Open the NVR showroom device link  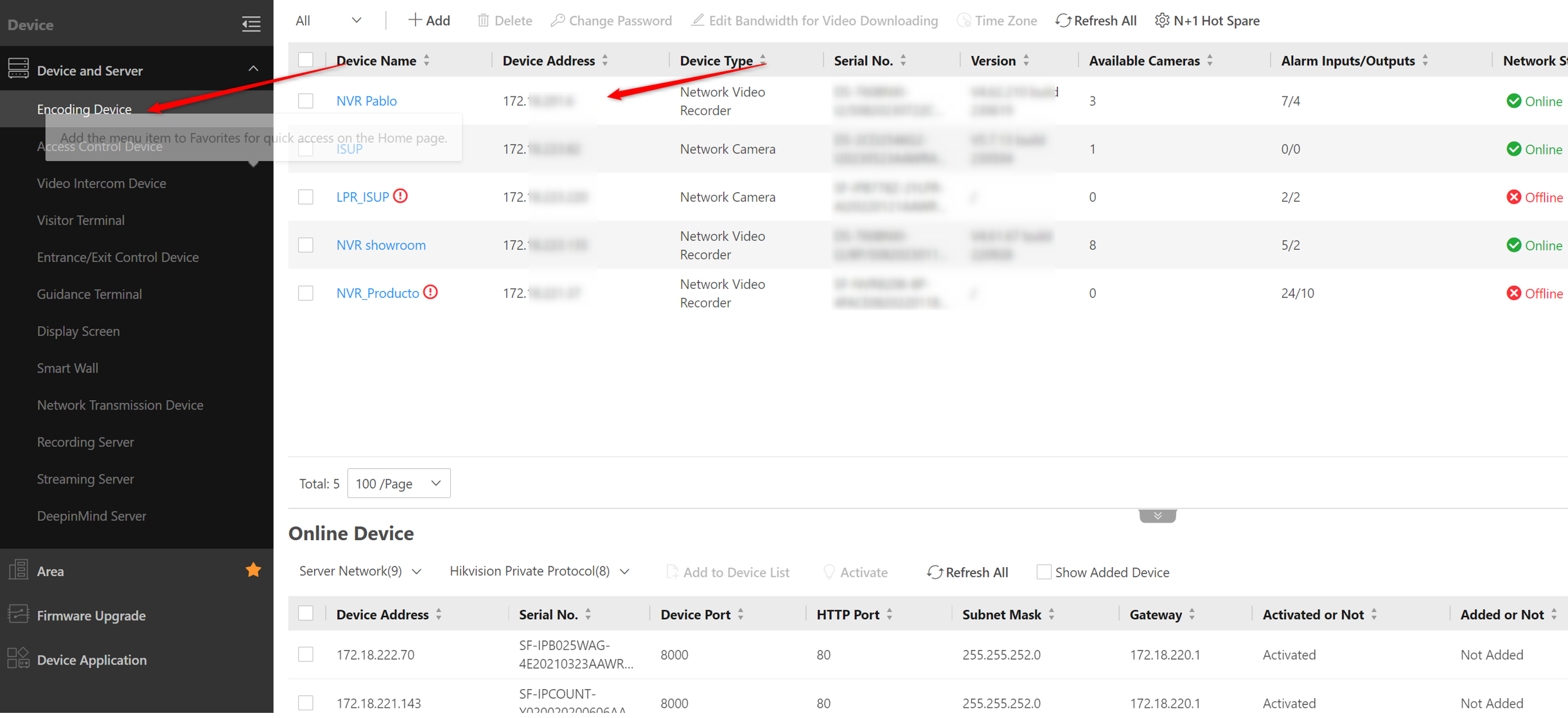[x=381, y=245]
